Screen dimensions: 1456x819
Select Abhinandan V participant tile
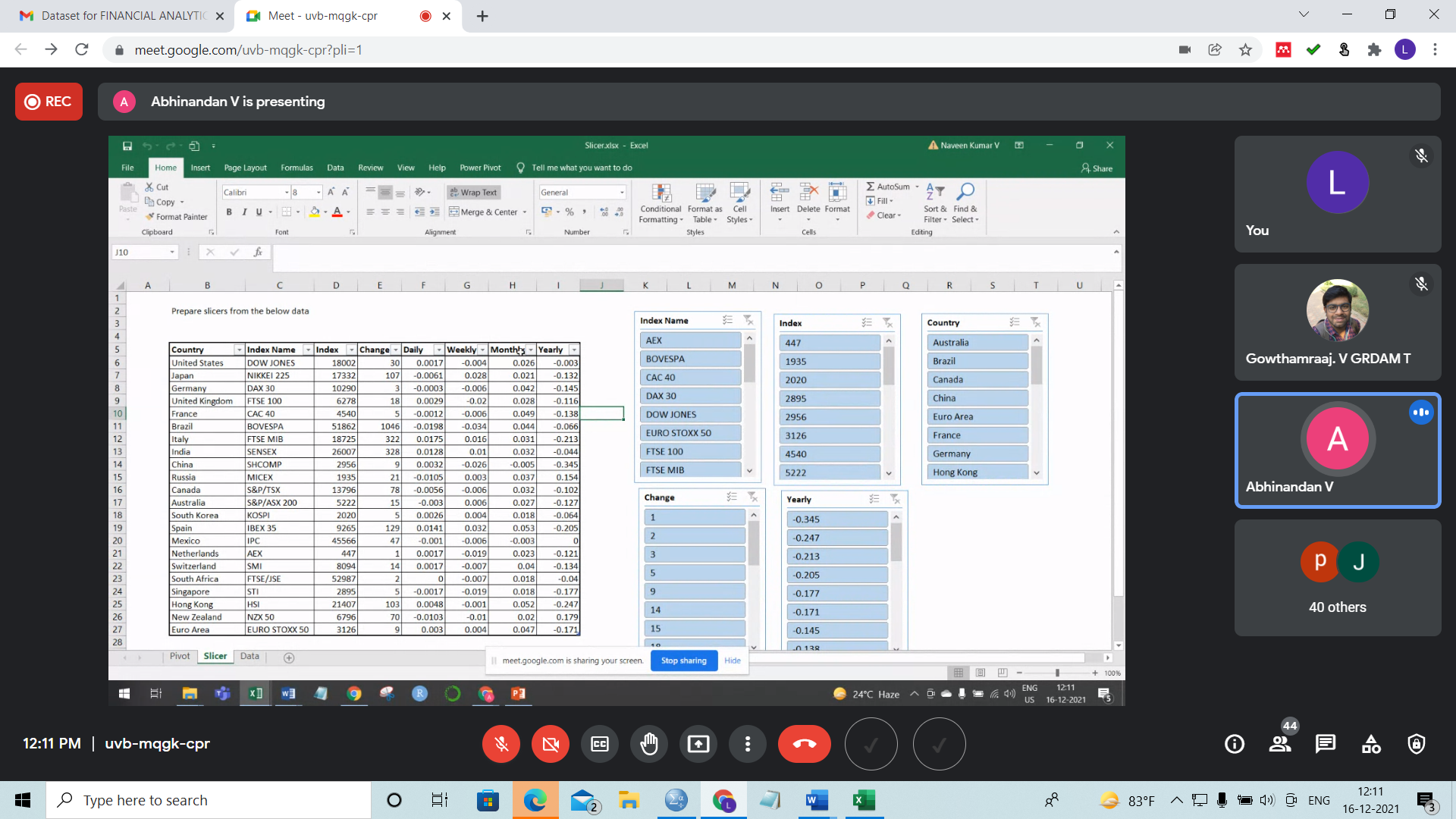click(1338, 450)
